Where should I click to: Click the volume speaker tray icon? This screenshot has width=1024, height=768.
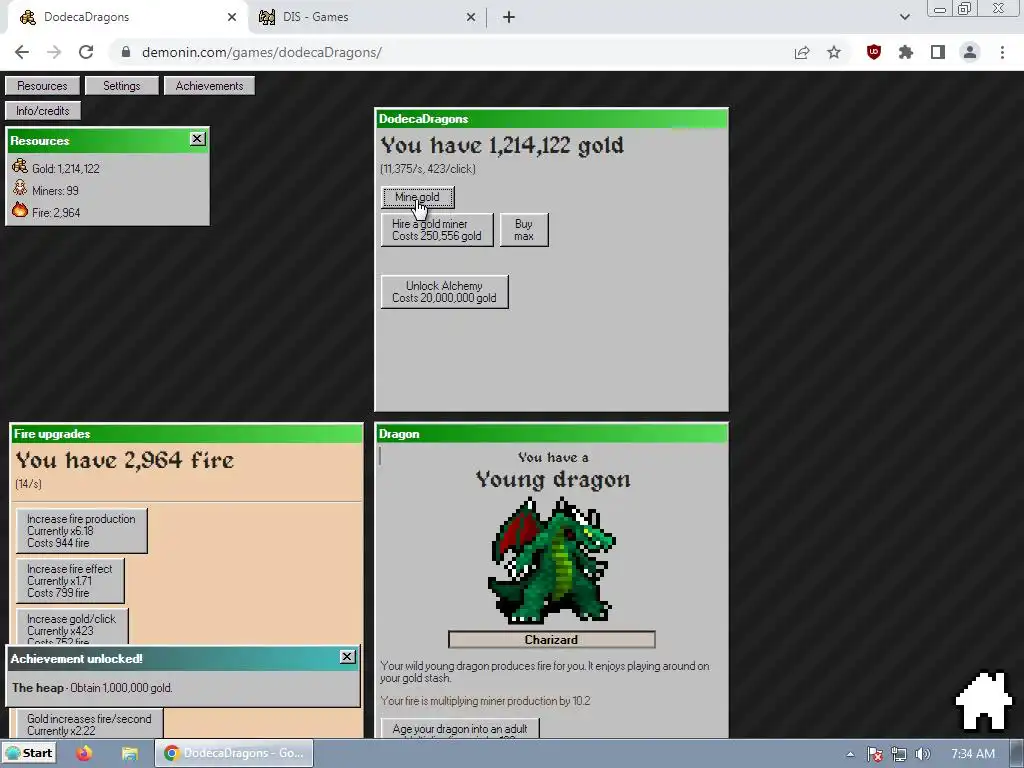click(x=923, y=754)
